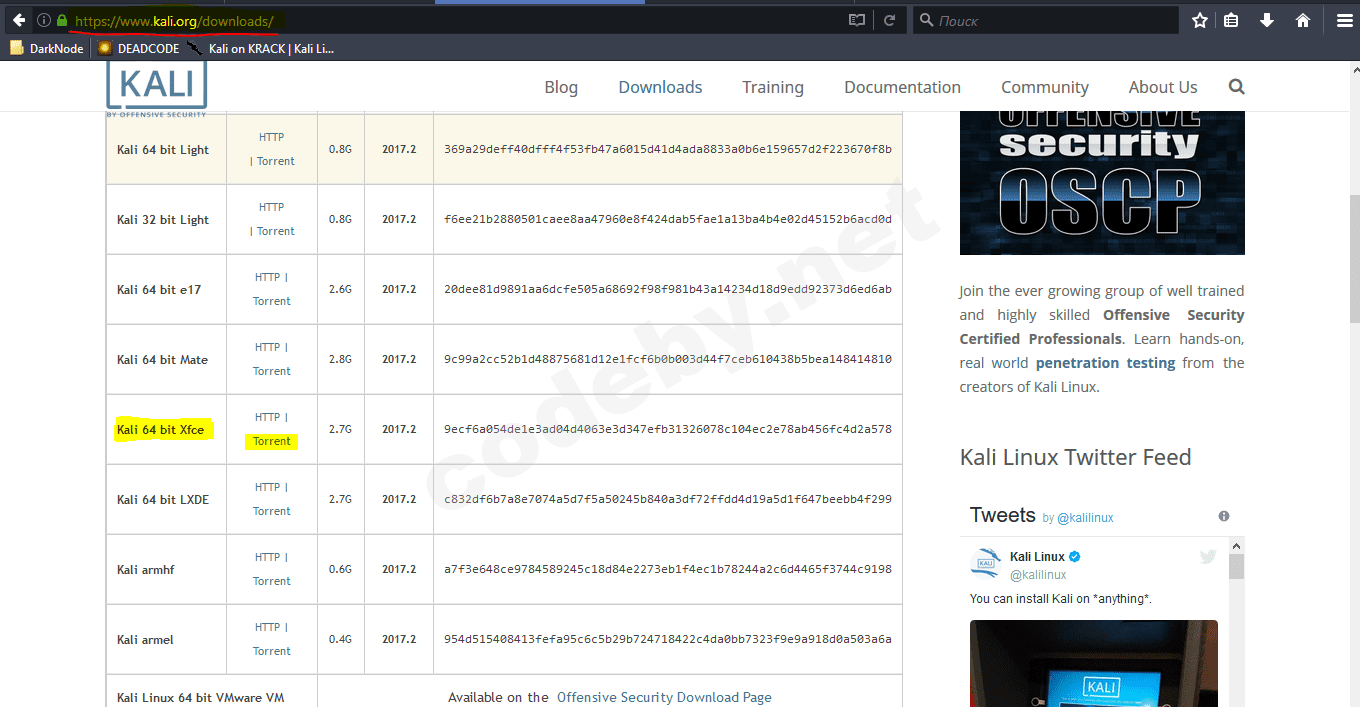Viewport: 1360px width, 707px height.
Task: Show bookmarks list icon in toolbar
Action: pyautogui.click(x=1232, y=20)
